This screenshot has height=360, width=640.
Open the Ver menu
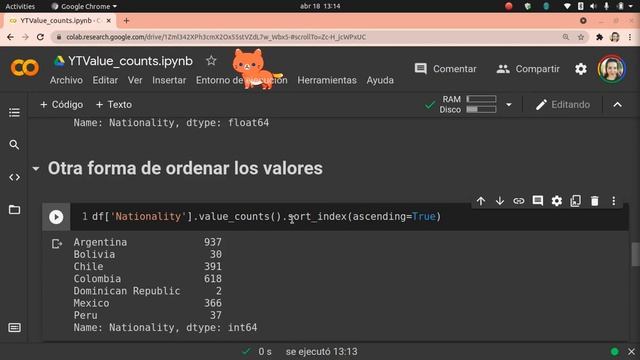pos(135,80)
